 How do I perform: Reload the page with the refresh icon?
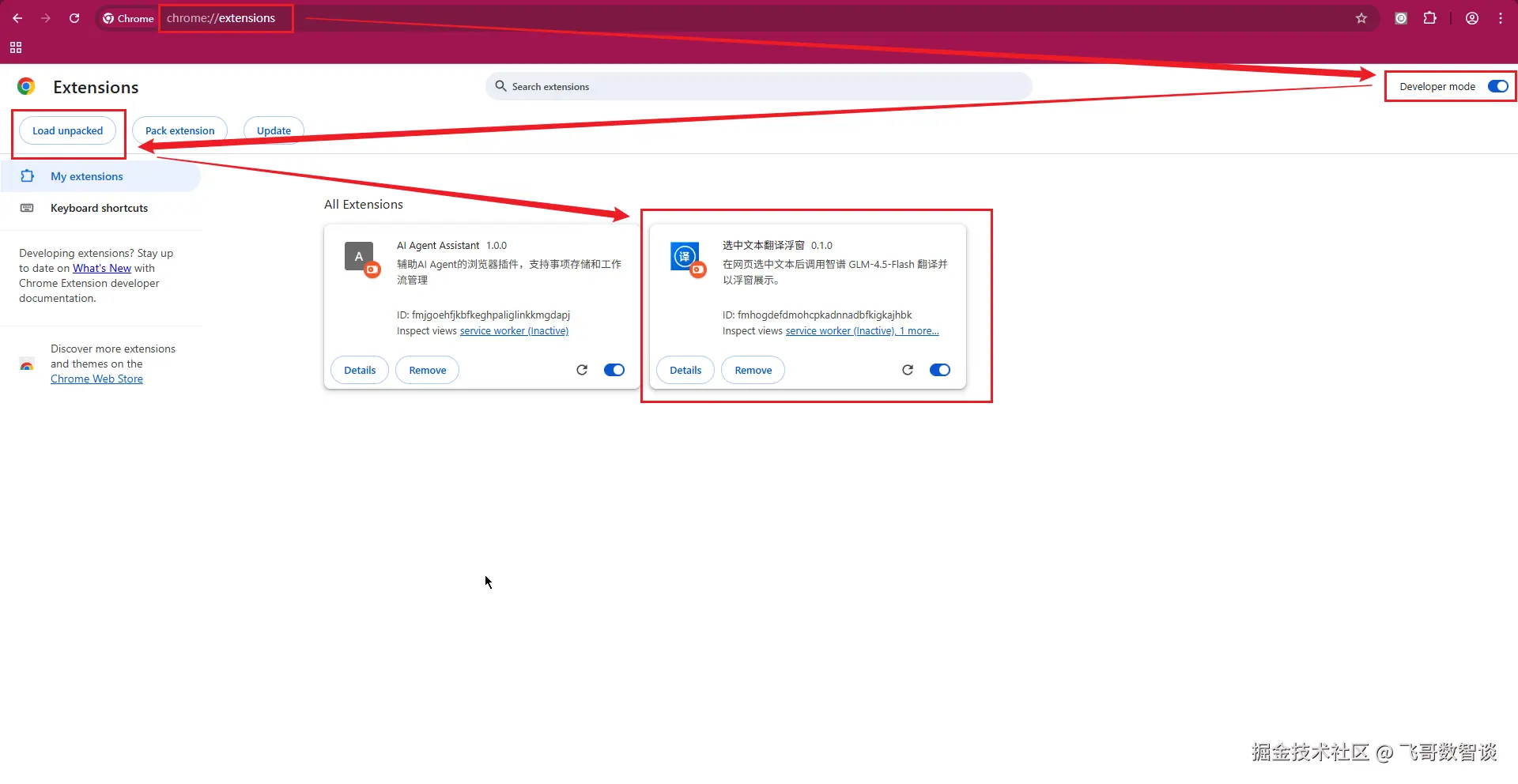tap(74, 18)
